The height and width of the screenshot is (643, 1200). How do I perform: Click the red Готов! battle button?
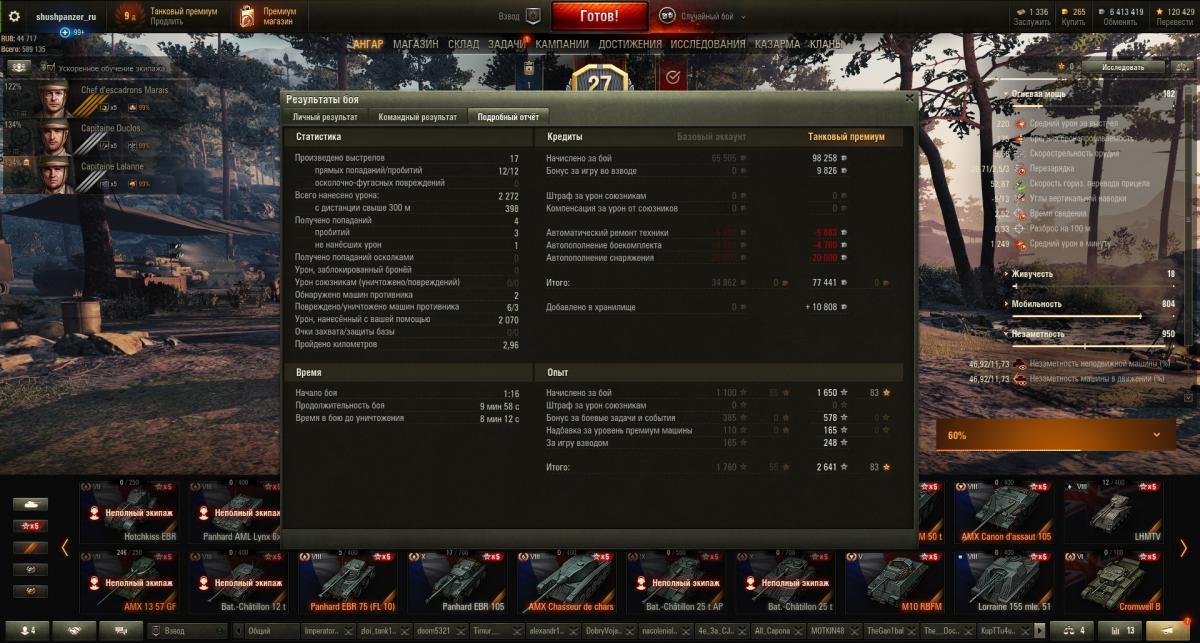pos(599,16)
